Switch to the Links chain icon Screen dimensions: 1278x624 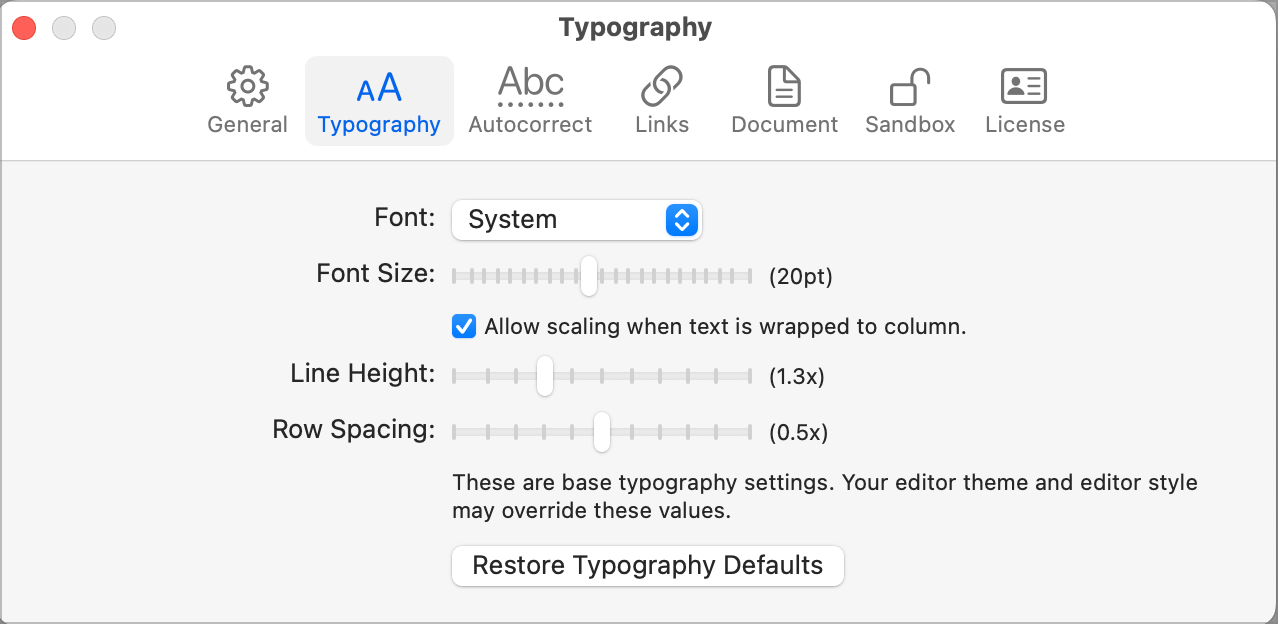pyautogui.click(x=661, y=88)
